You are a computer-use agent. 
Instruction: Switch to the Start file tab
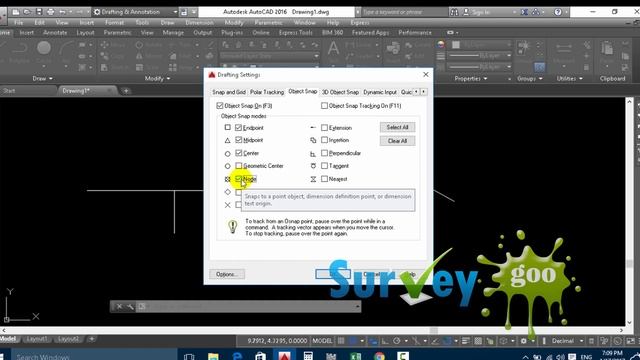9,91
